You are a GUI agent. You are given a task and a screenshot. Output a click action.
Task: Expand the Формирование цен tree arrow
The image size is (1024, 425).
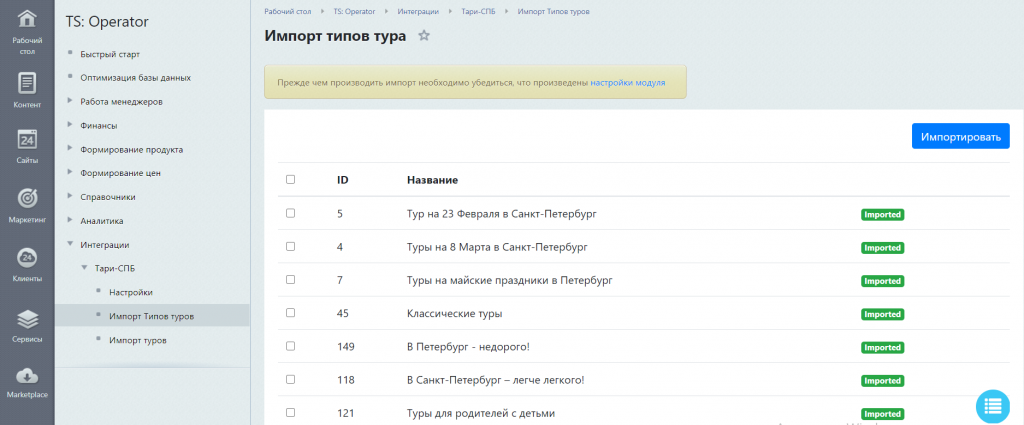click(x=70, y=172)
